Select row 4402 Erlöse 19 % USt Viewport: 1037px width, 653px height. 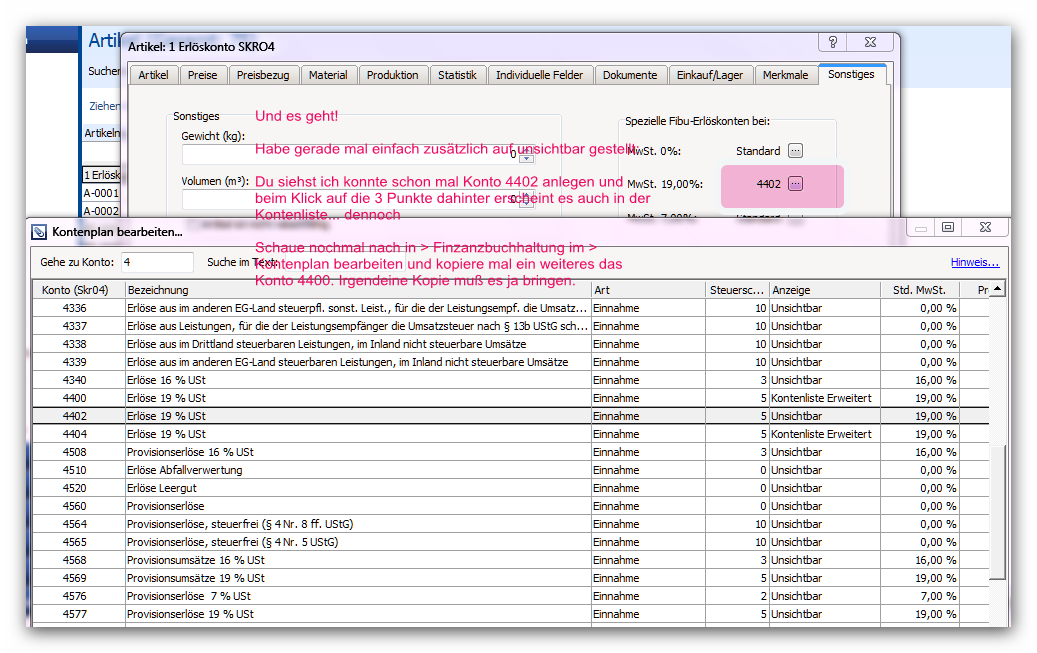pos(511,415)
